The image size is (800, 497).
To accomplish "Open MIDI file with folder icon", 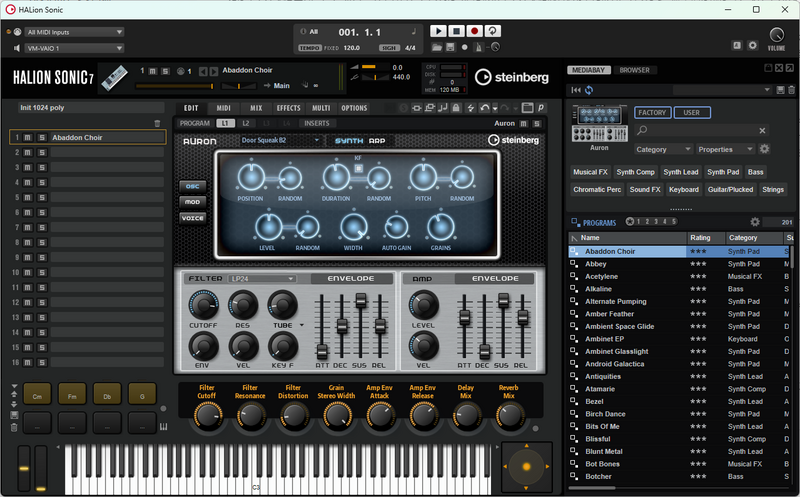I will [x=437, y=47].
